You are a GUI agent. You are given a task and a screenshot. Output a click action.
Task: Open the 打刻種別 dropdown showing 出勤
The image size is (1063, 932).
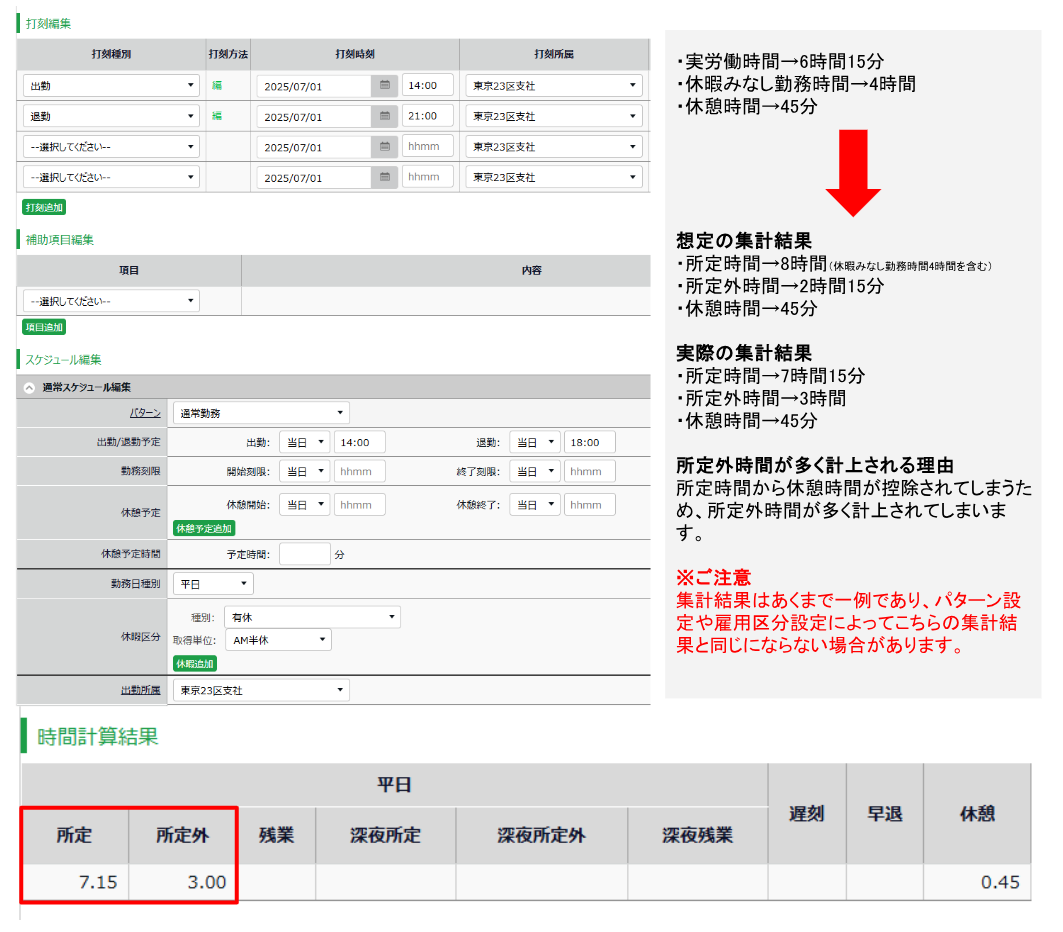click(111, 86)
